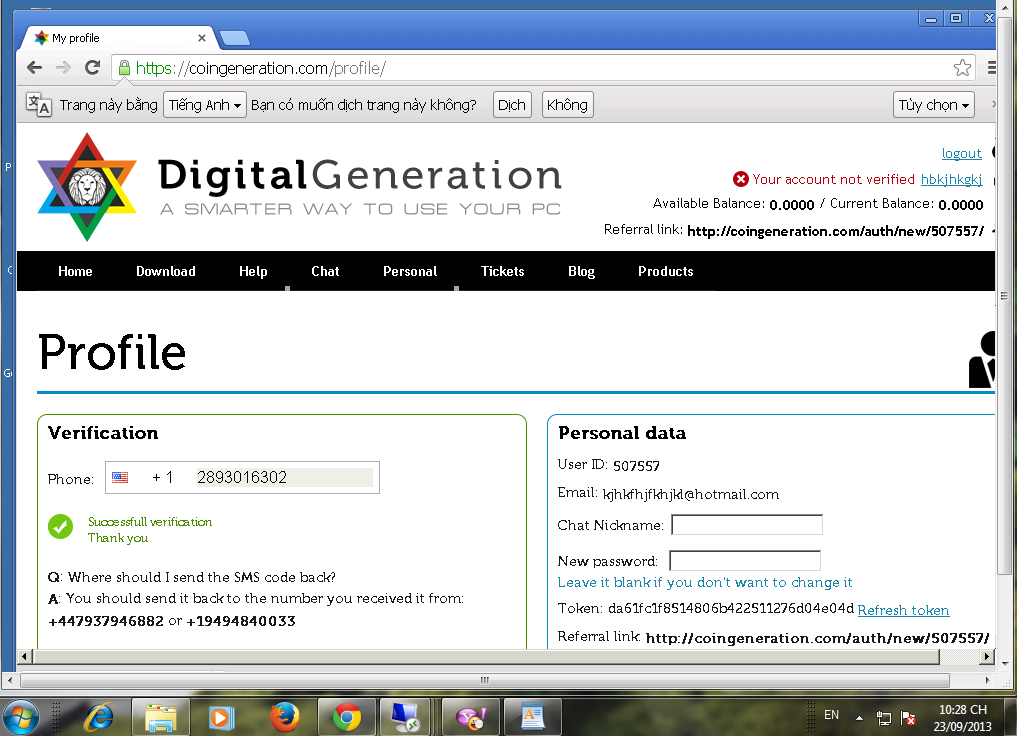
Task: Open the Tickets menu item
Action: (x=503, y=271)
